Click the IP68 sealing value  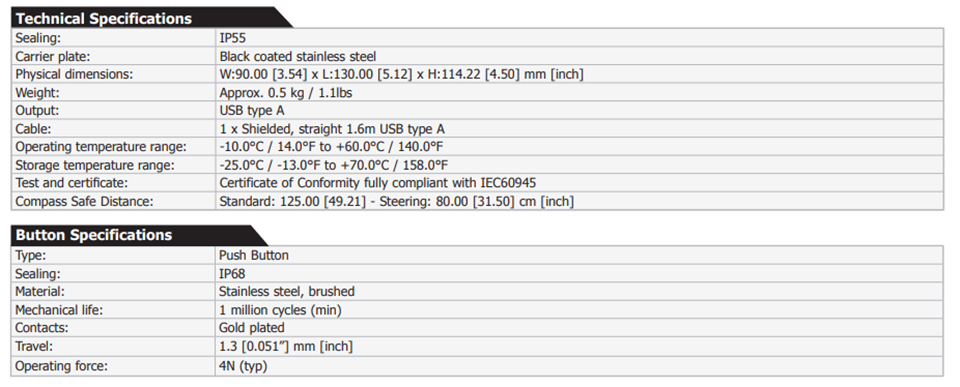[x=233, y=274]
